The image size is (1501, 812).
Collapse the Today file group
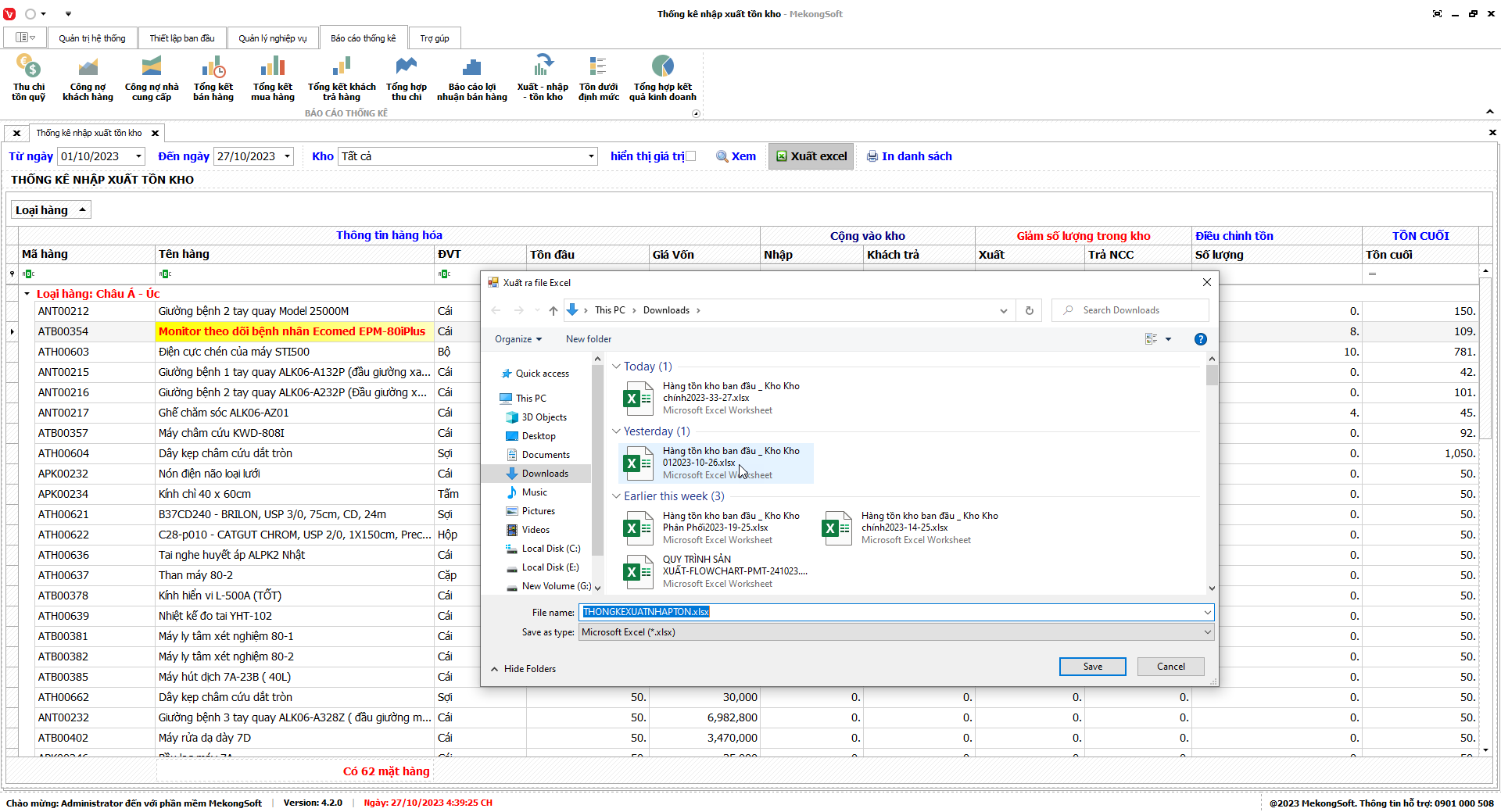point(616,367)
